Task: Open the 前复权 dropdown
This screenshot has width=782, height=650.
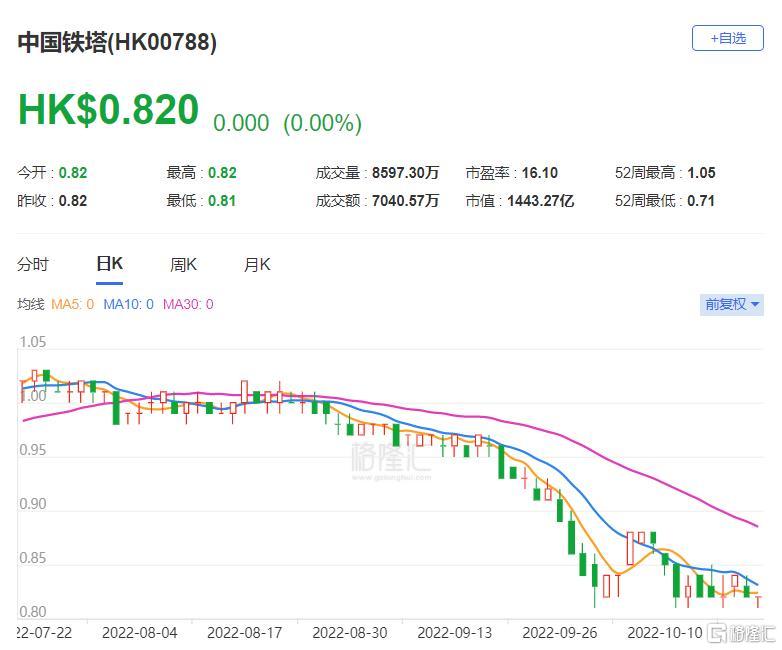Action: [732, 304]
